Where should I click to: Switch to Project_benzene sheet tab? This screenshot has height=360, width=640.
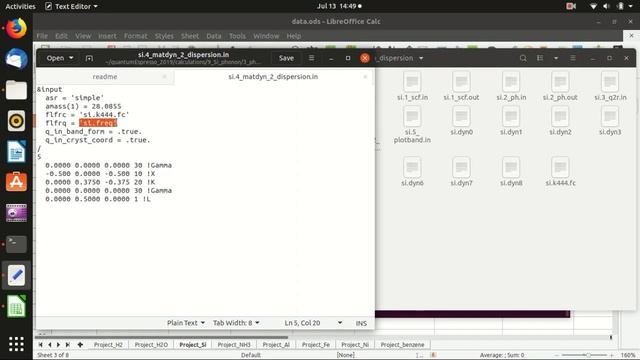402,344
